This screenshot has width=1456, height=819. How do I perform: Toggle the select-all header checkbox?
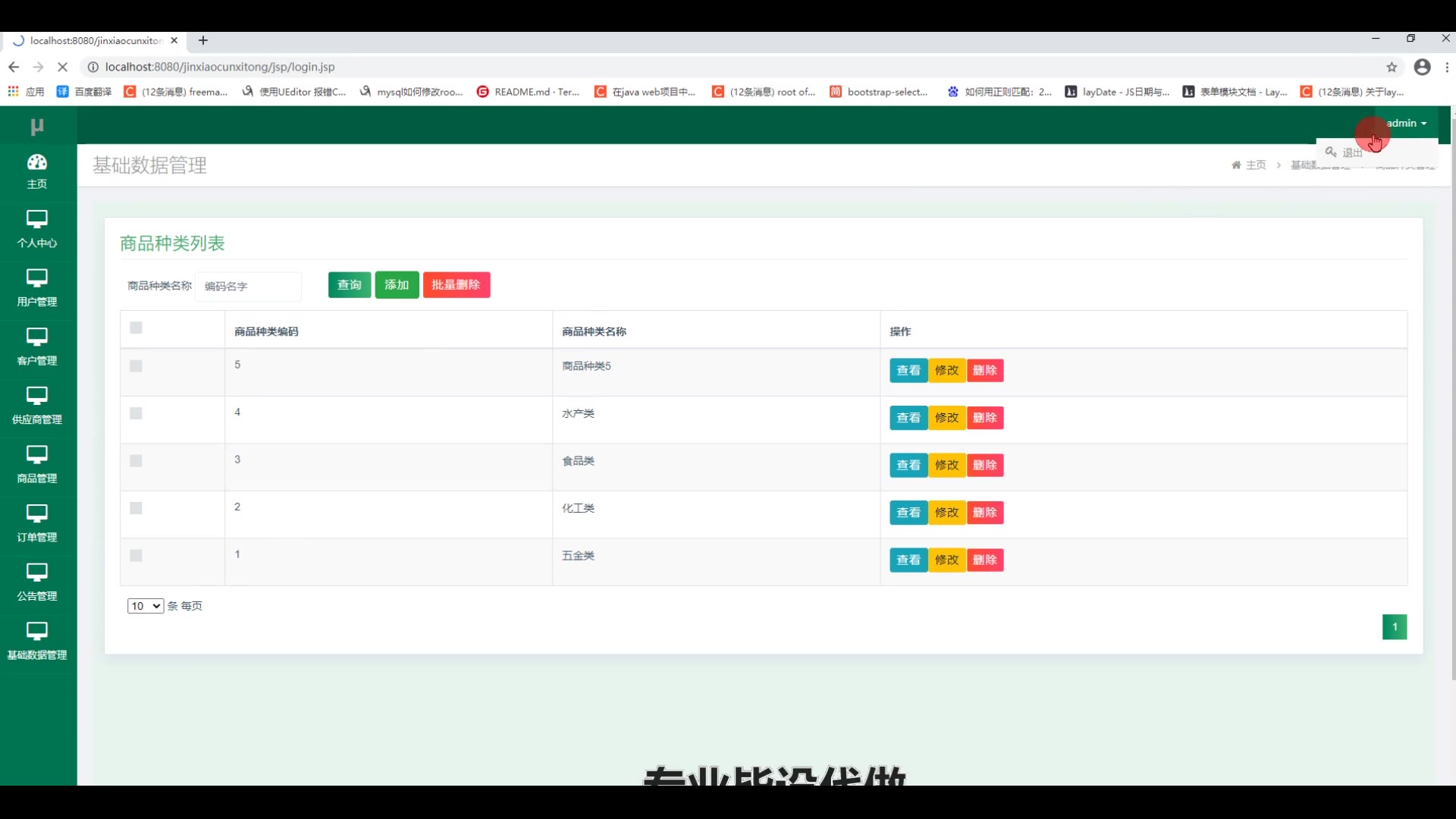point(136,328)
